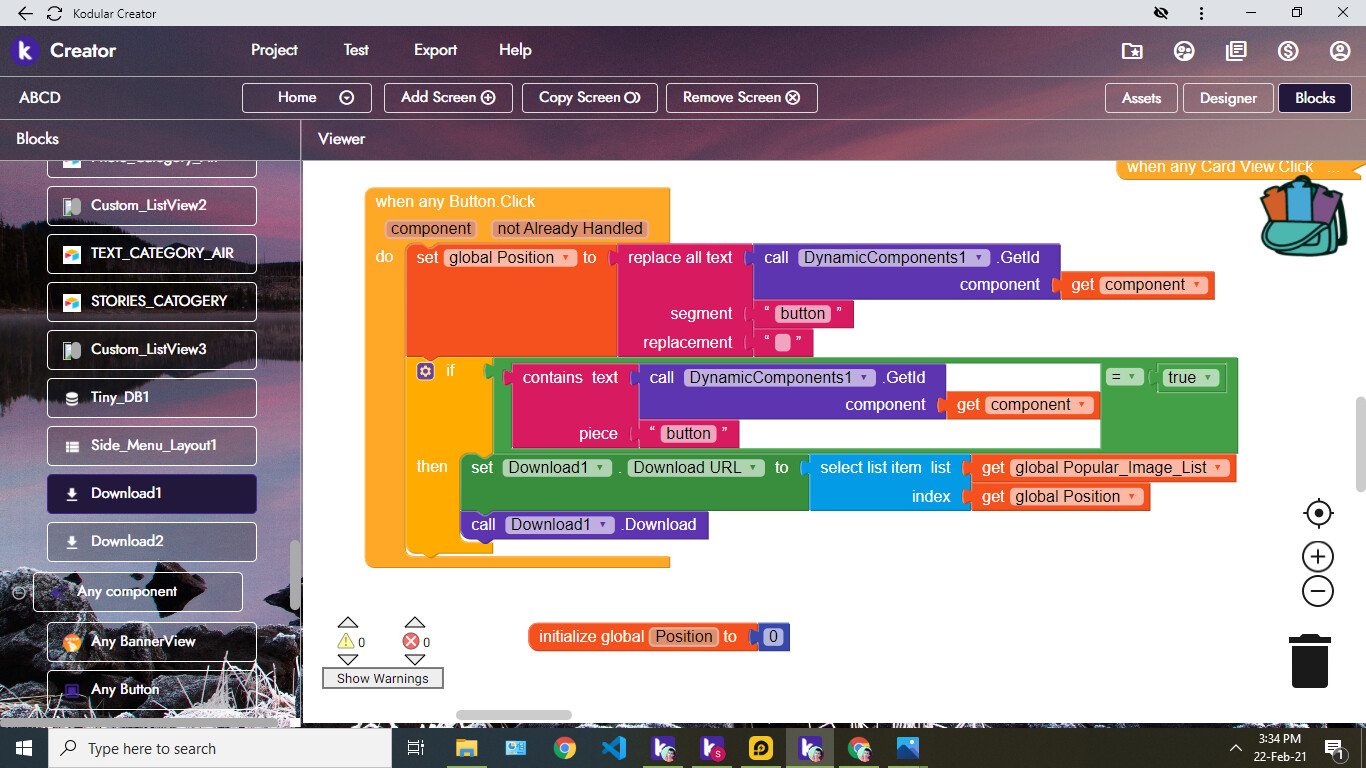Click the red error circle icon
The image size is (1366, 768).
pos(411,642)
